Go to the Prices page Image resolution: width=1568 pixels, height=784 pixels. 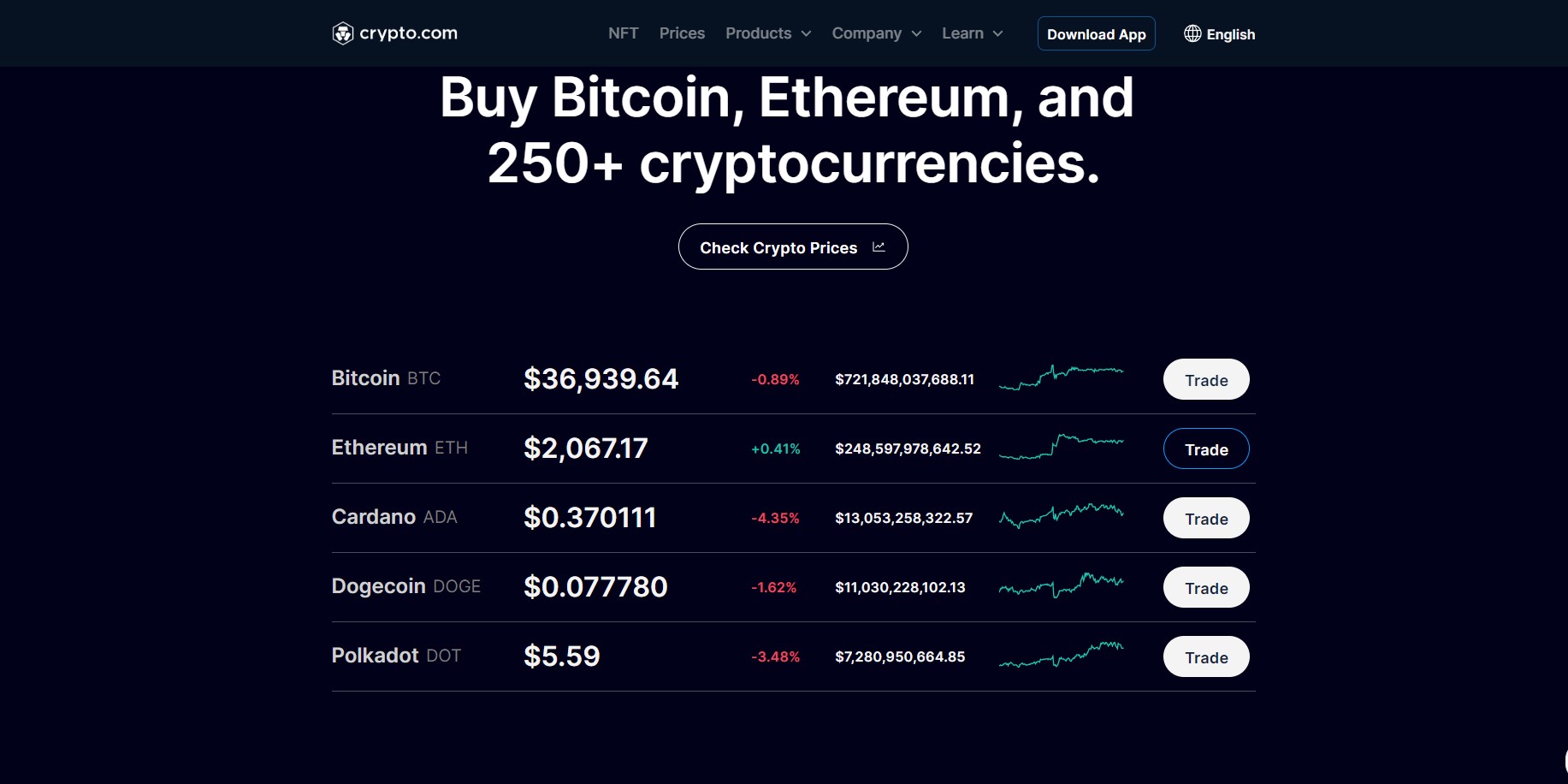[x=682, y=33]
